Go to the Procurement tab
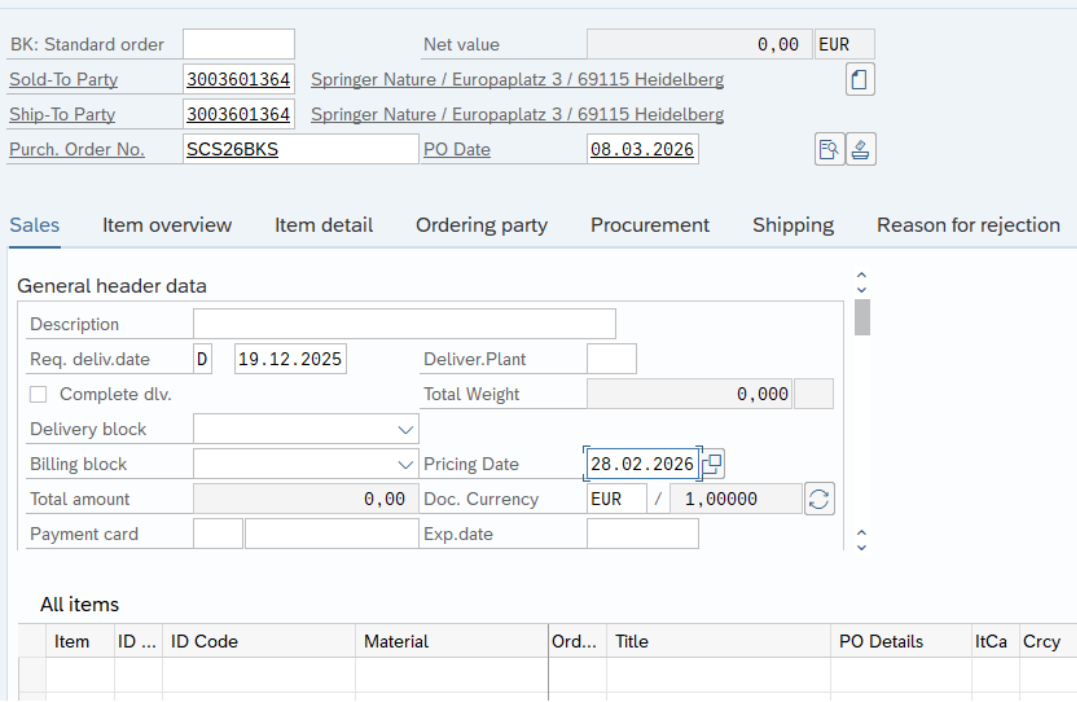This screenshot has width=1077, height=702. coord(650,225)
